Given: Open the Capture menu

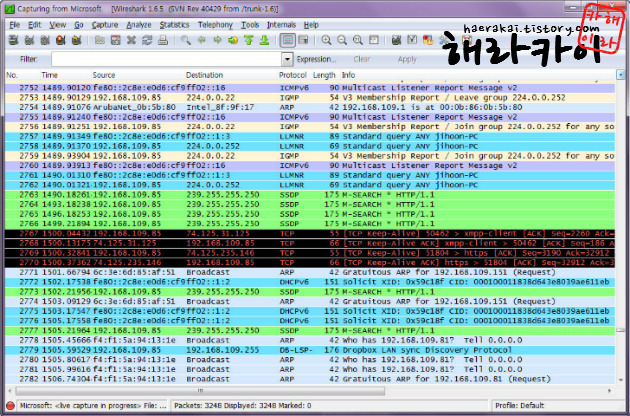Looking at the screenshot, I should (105, 25).
